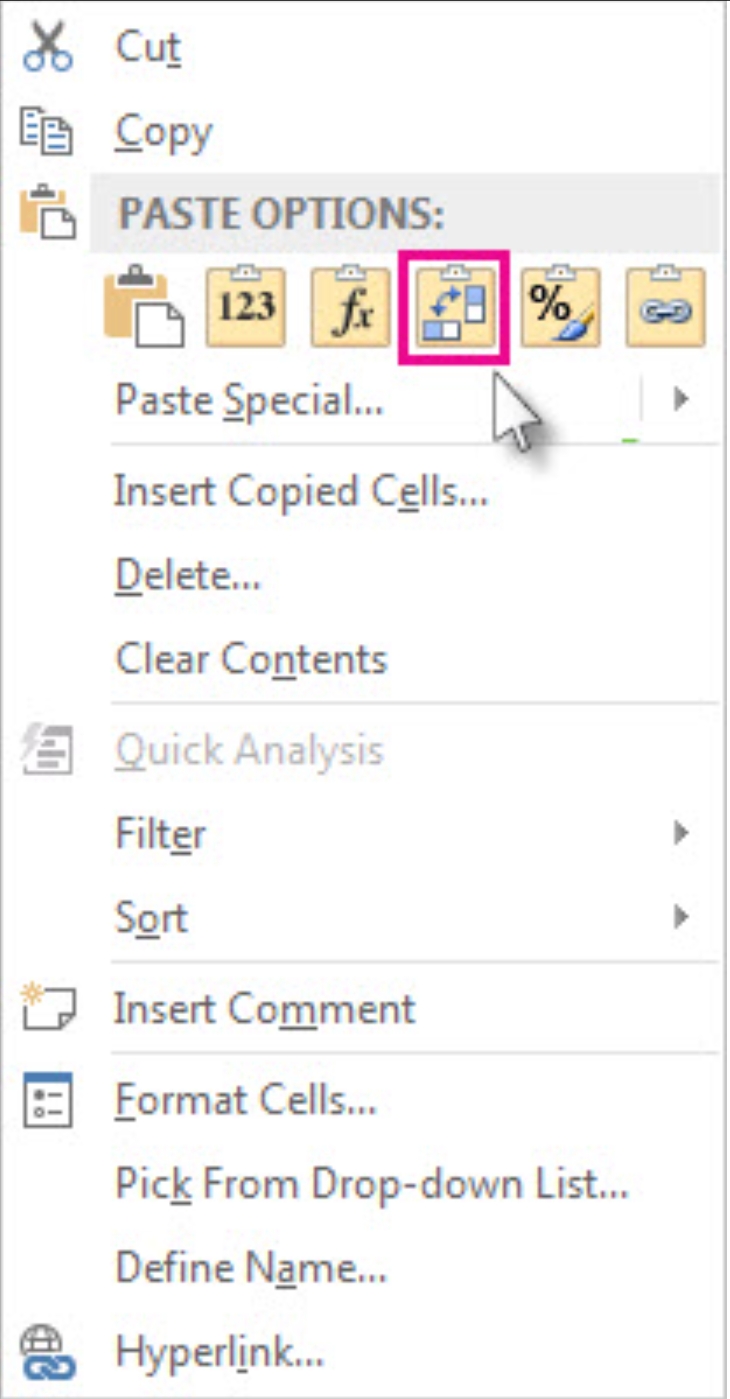The width and height of the screenshot is (730, 1399).
Task: Expand the Paste Special submenu arrow
Action: [681, 400]
